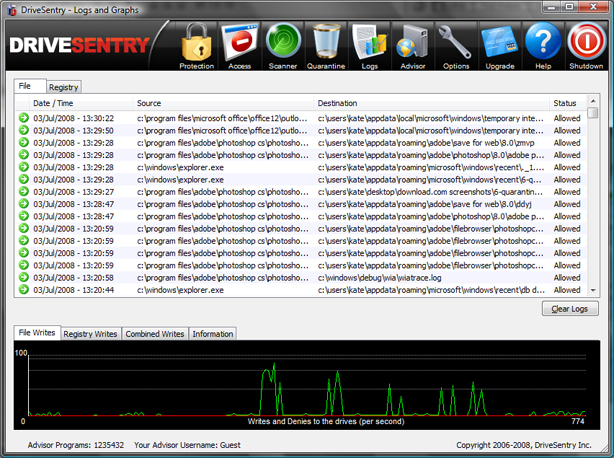The width and height of the screenshot is (614, 458).
Task: Click the Clear Logs button
Action: click(x=570, y=308)
